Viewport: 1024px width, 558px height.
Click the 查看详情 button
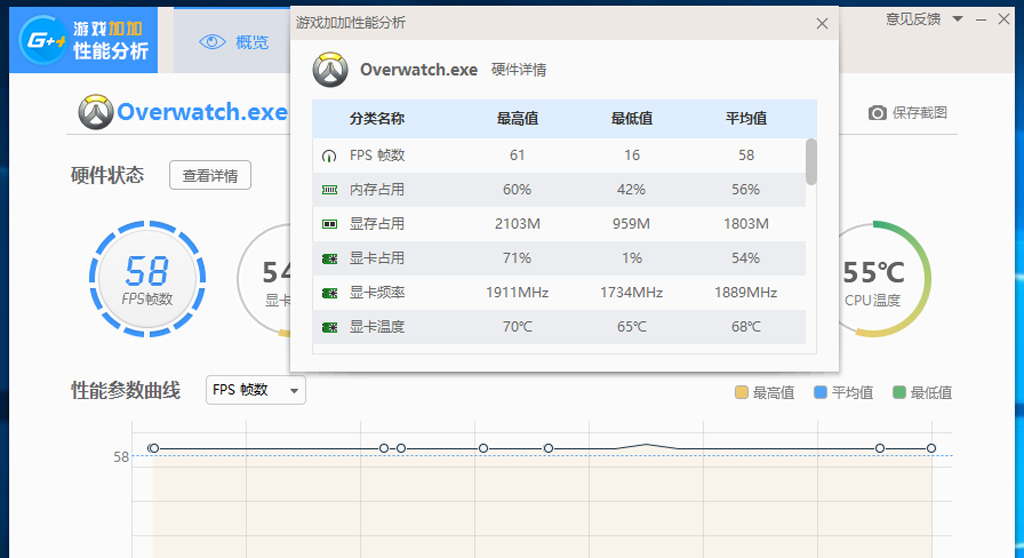210,175
